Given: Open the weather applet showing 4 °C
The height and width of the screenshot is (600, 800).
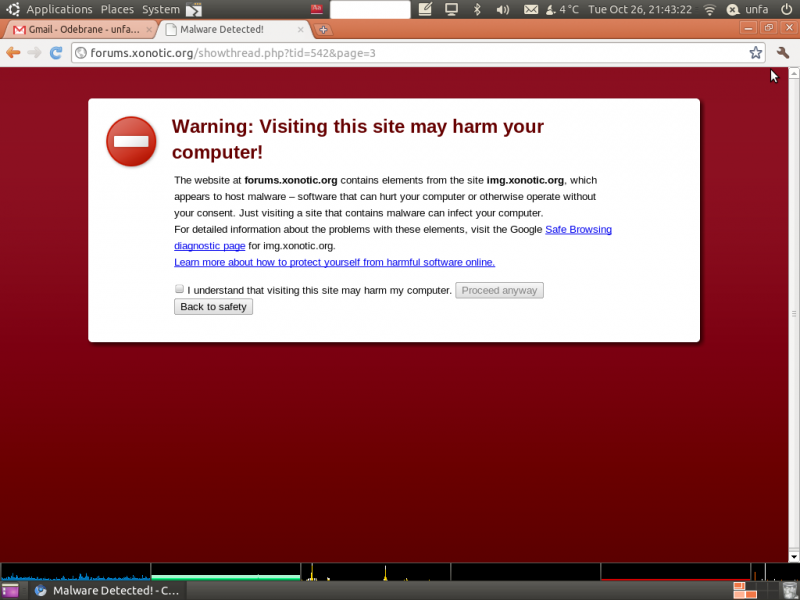Looking at the screenshot, I should (x=562, y=9).
